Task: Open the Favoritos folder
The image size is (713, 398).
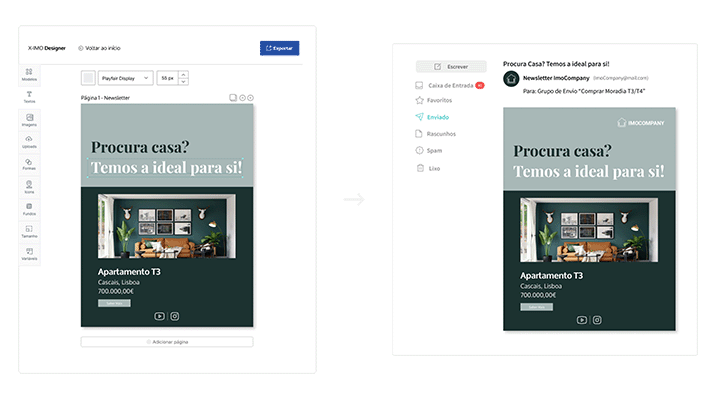Action: [x=434, y=100]
